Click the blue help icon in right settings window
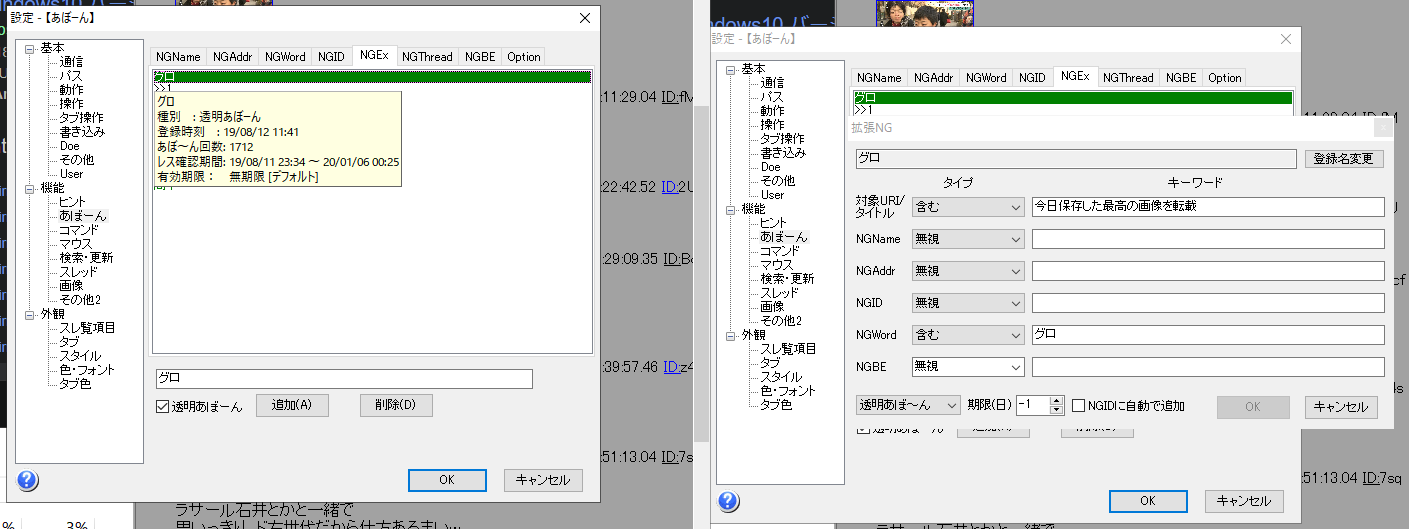Image resolution: width=1409 pixels, height=529 pixels. pyautogui.click(x=727, y=501)
